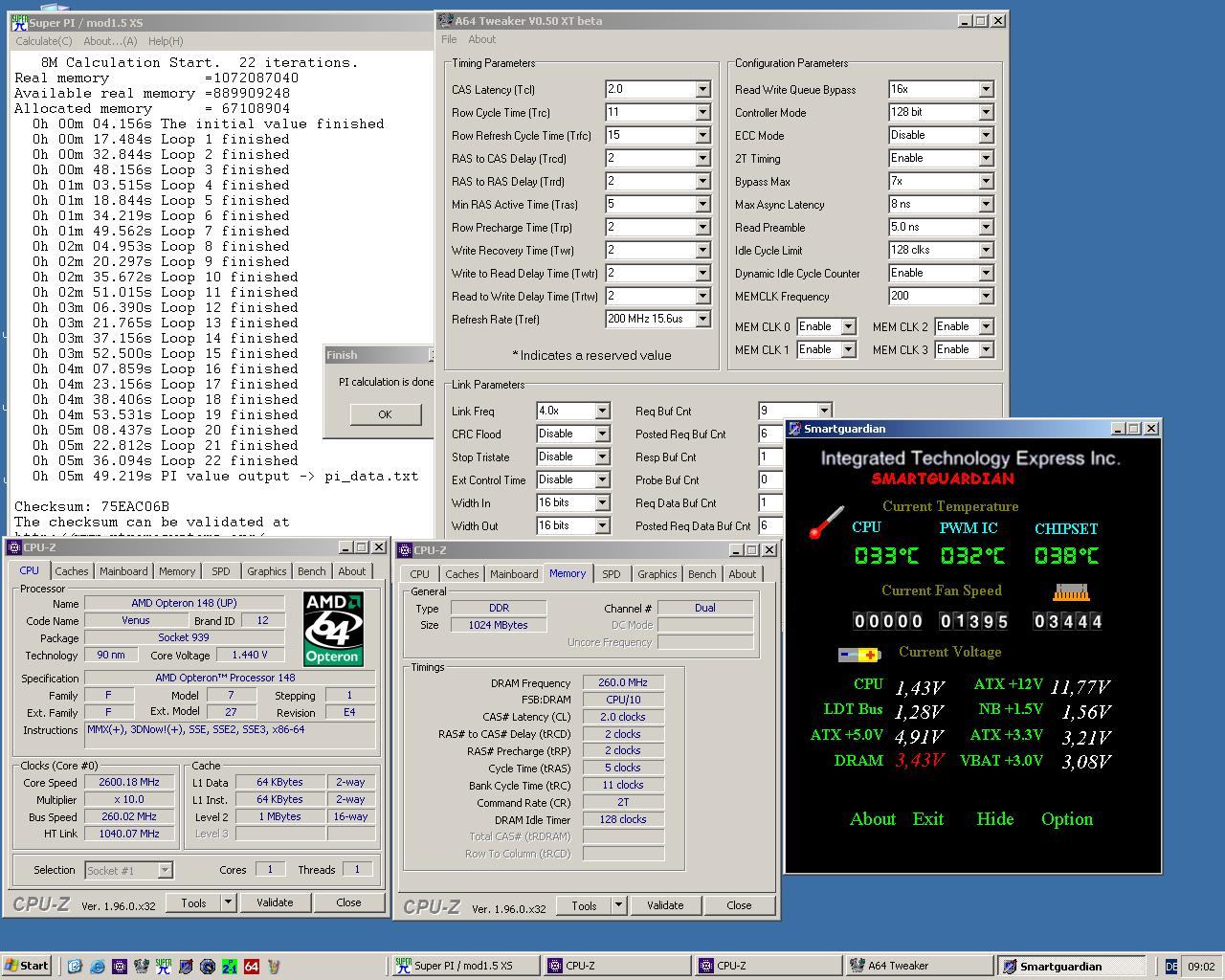Open the CRC Flood dropdown
This screenshot has height=980, width=1225.
[x=602, y=434]
